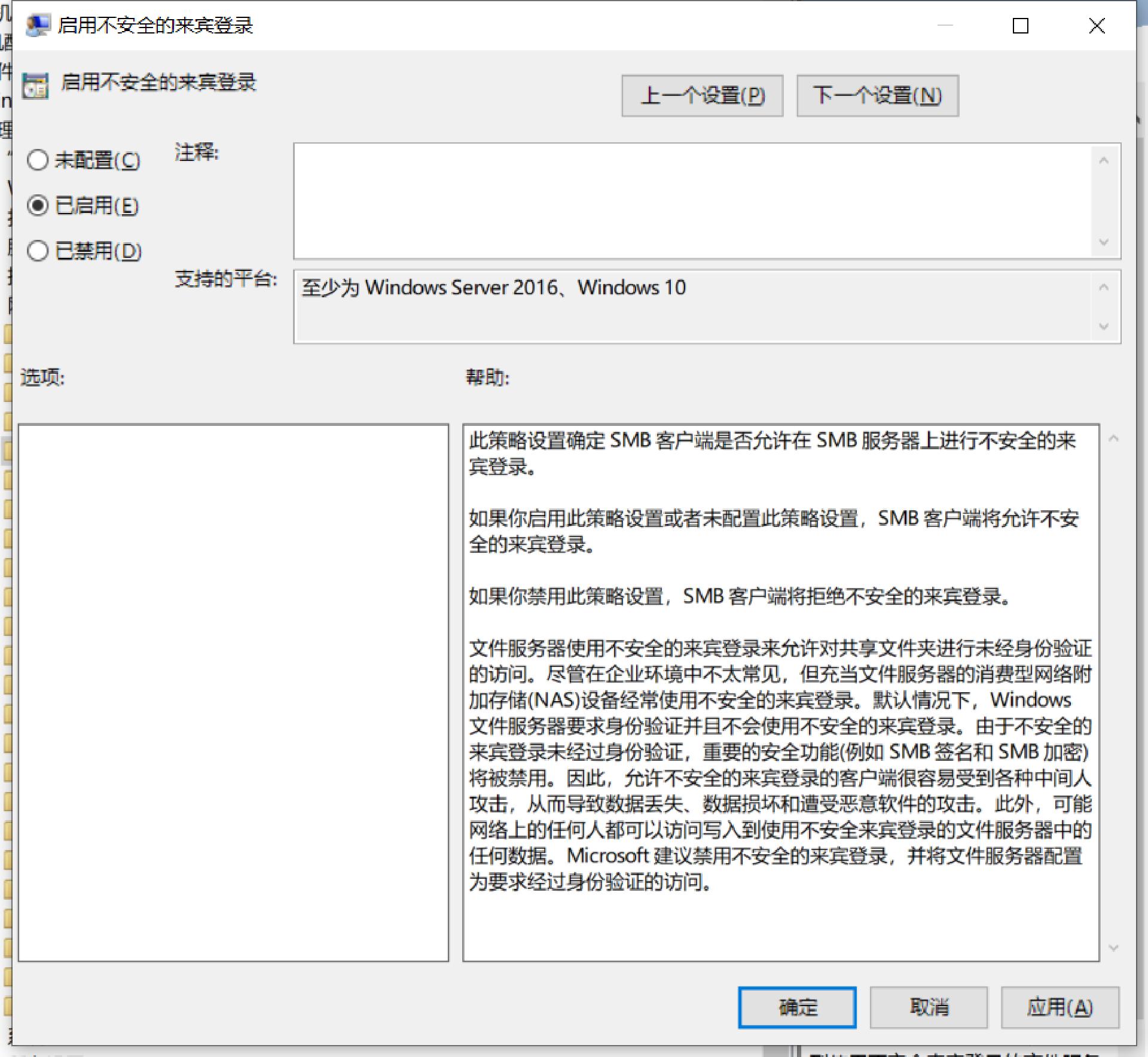Click help paragraph starting 文件服务器使用不安全的来宾登录

(780, 764)
